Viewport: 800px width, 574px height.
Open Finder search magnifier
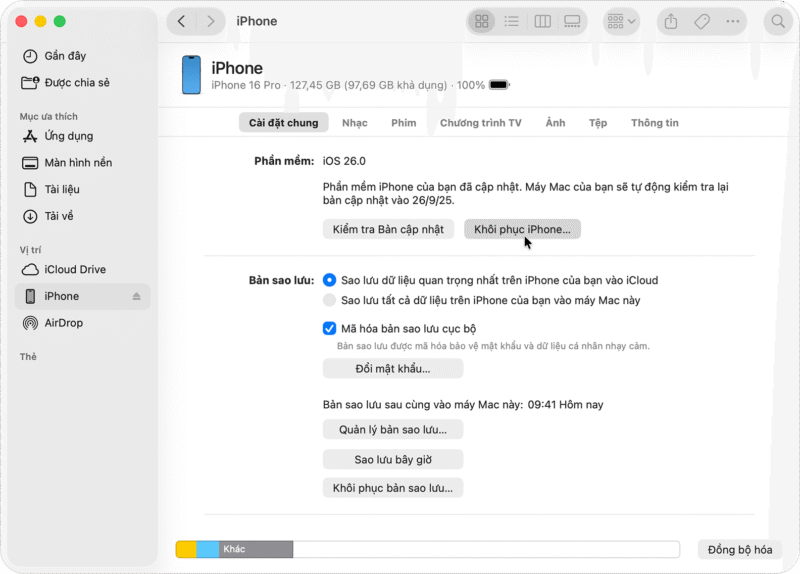pyautogui.click(x=778, y=21)
